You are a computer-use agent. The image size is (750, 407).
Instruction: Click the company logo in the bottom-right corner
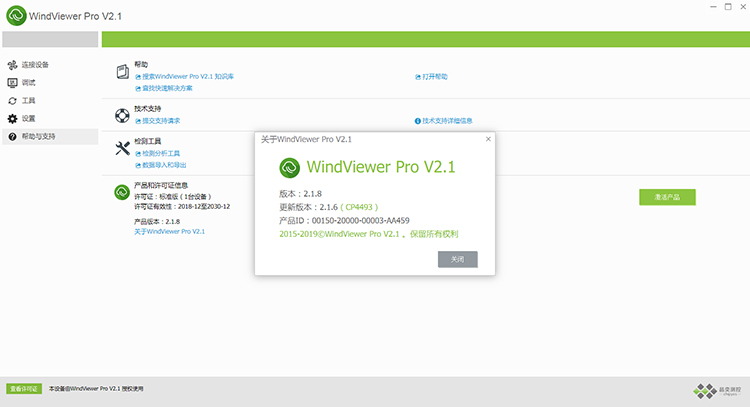point(717,391)
